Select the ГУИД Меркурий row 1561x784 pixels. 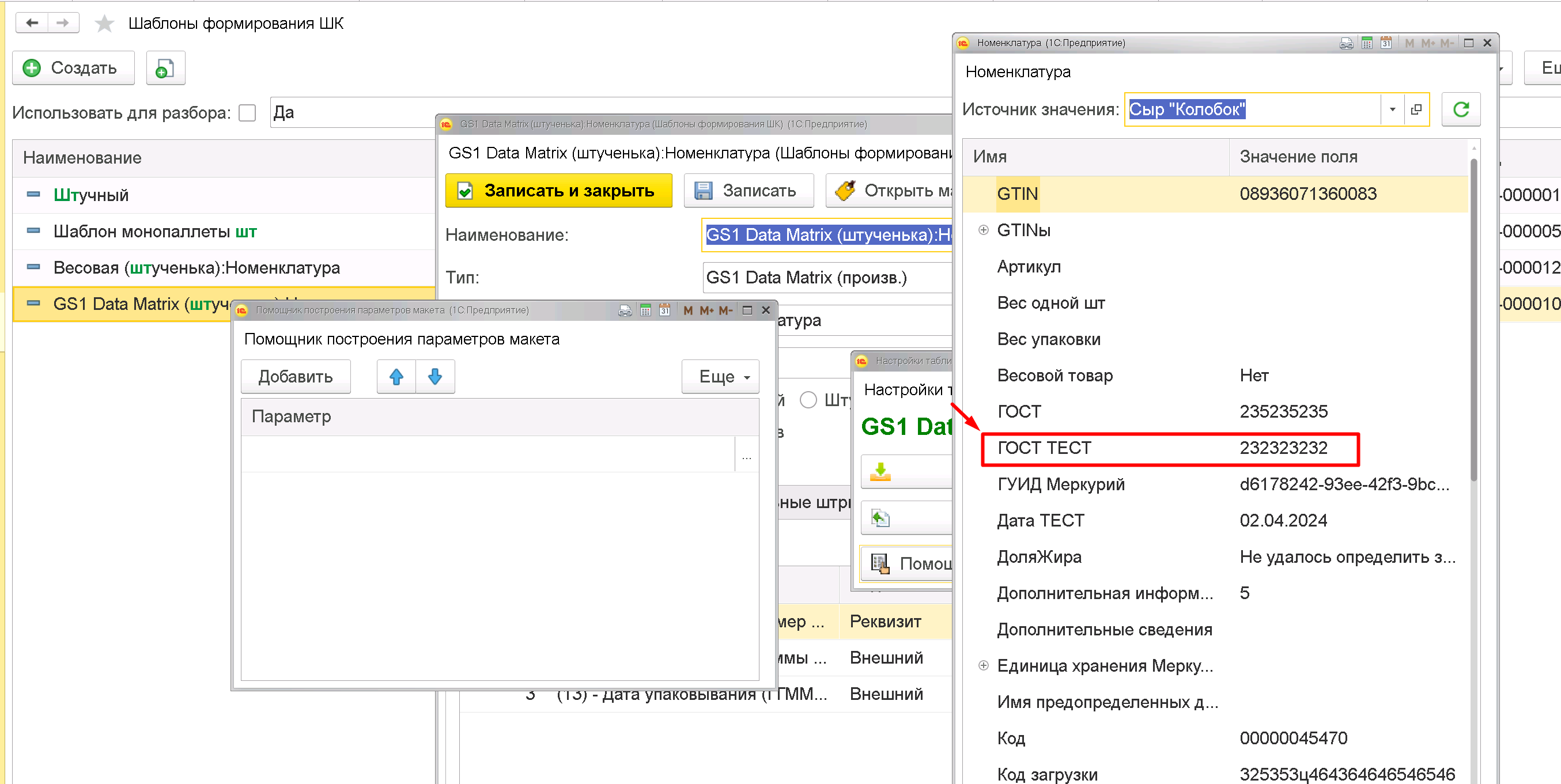coord(1215,484)
